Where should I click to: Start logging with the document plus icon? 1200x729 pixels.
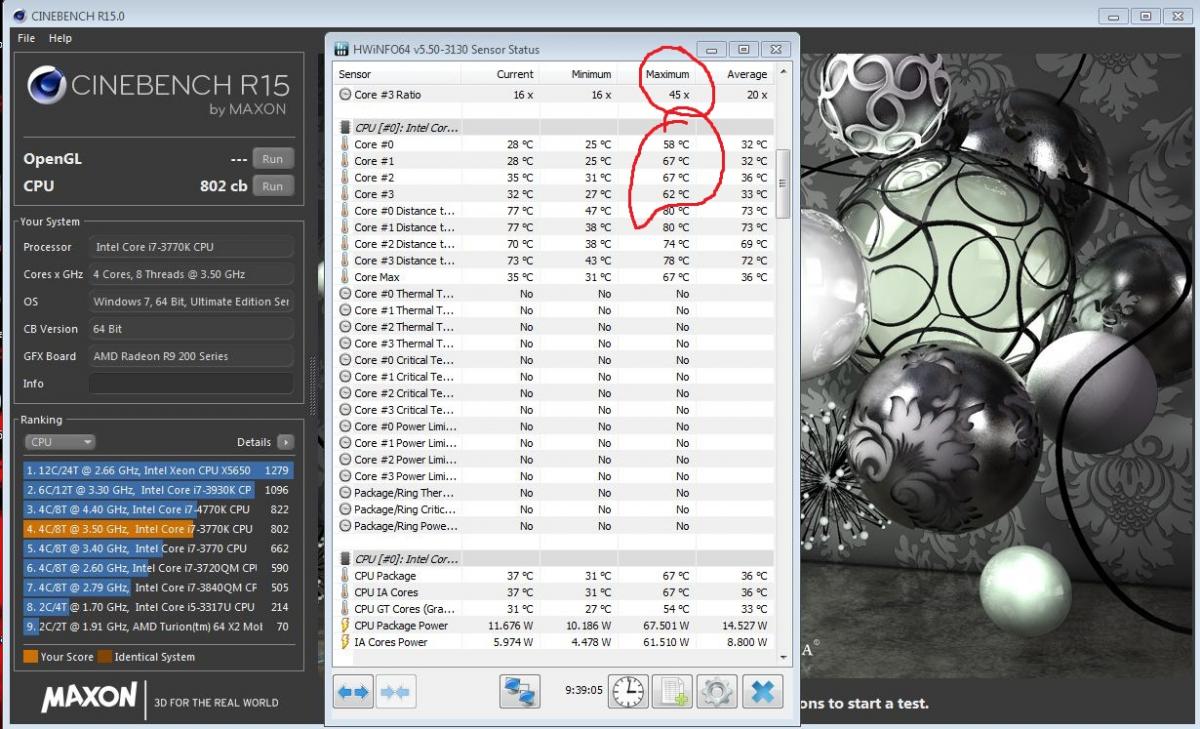pos(672,692)
